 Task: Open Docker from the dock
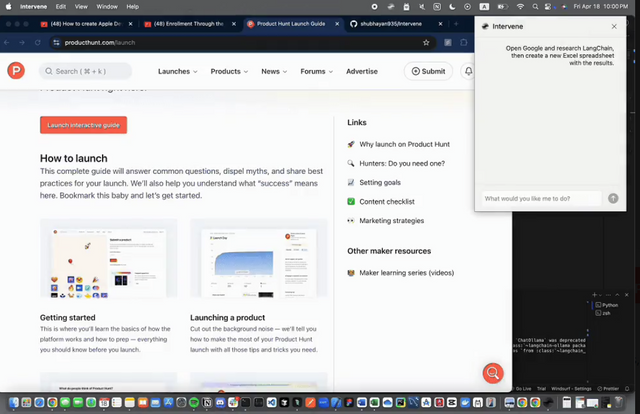[465, 403]
